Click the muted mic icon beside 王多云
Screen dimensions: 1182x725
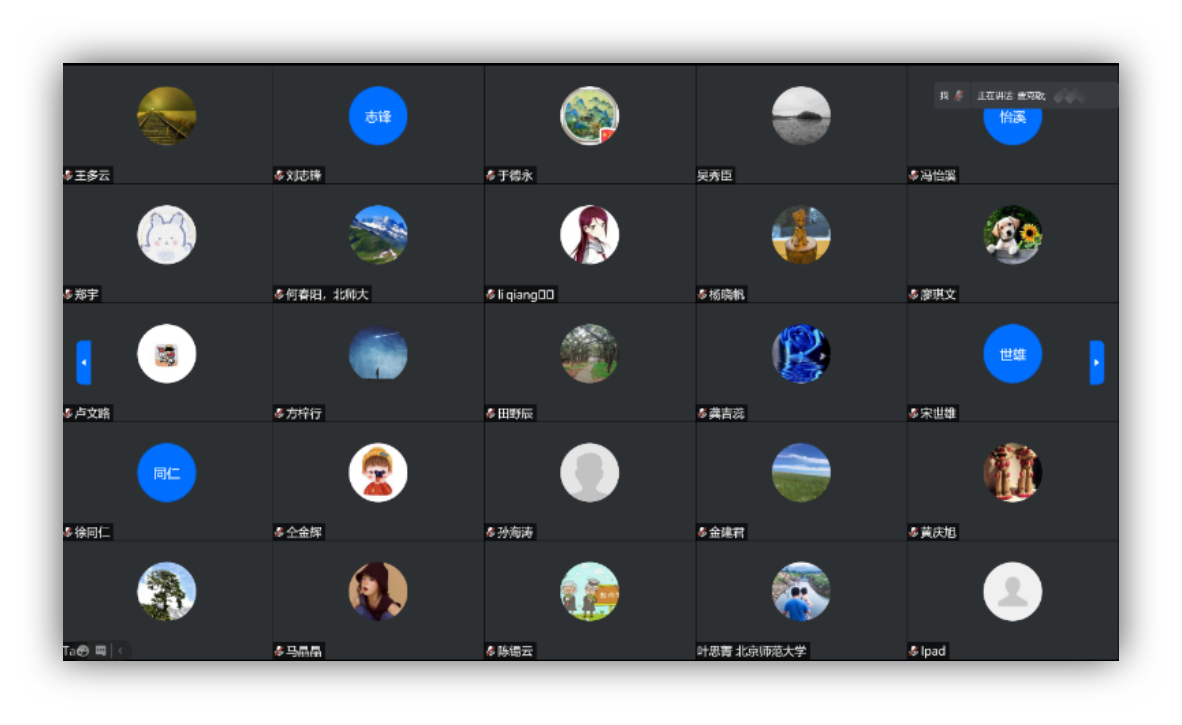68,176
